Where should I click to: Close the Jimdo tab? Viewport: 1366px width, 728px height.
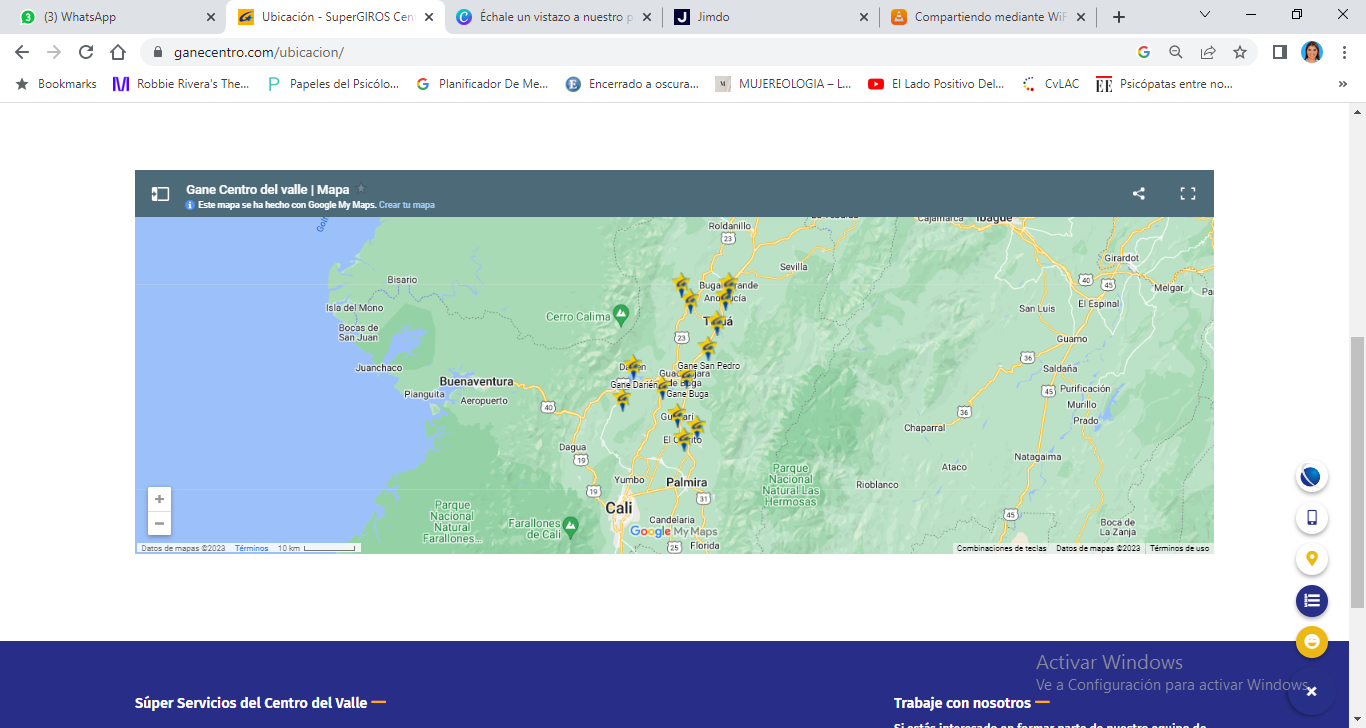coord(864,17)
